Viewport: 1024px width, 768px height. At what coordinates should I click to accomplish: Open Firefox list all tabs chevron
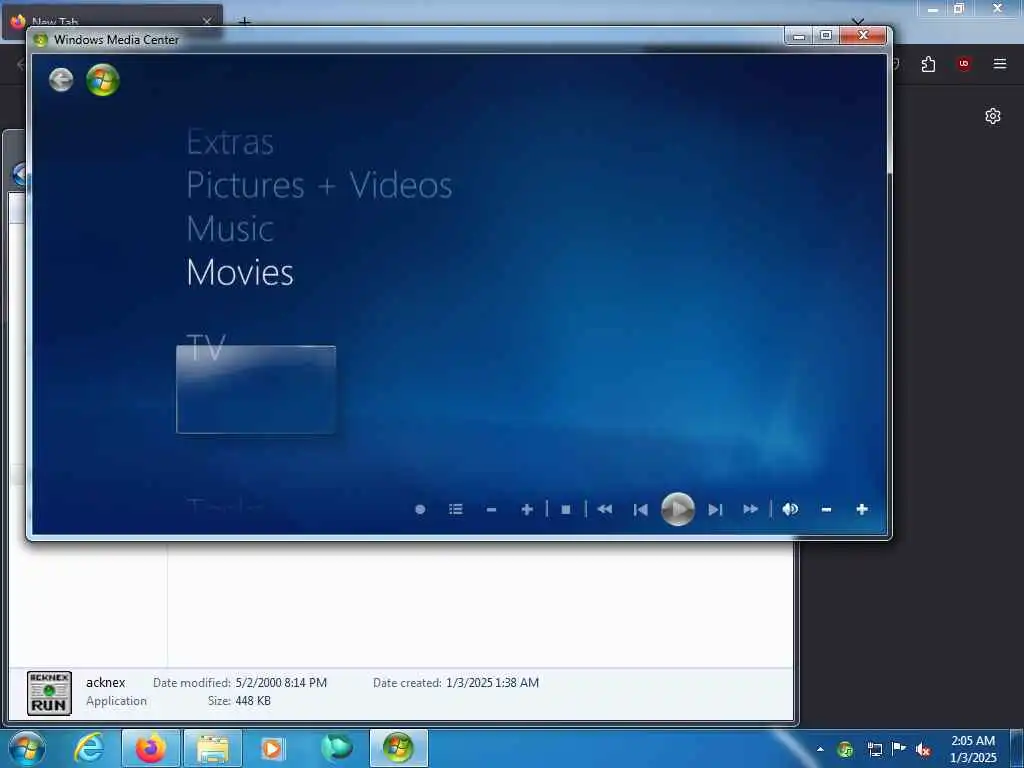click(857, 22)
